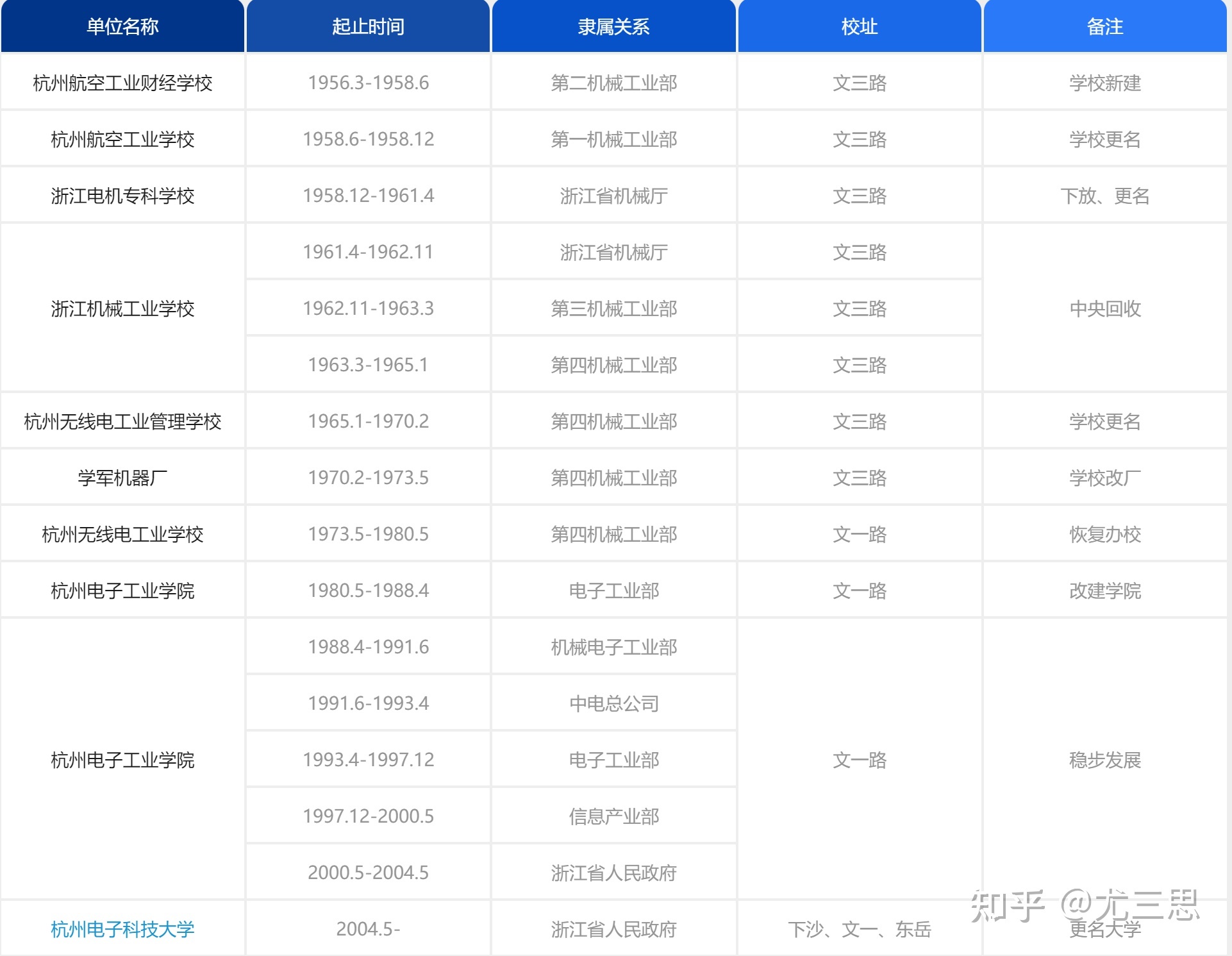The height and width of the screenshot is (956, 1232).
Task: Click the 中电总公司 cell
Action: 614,703
